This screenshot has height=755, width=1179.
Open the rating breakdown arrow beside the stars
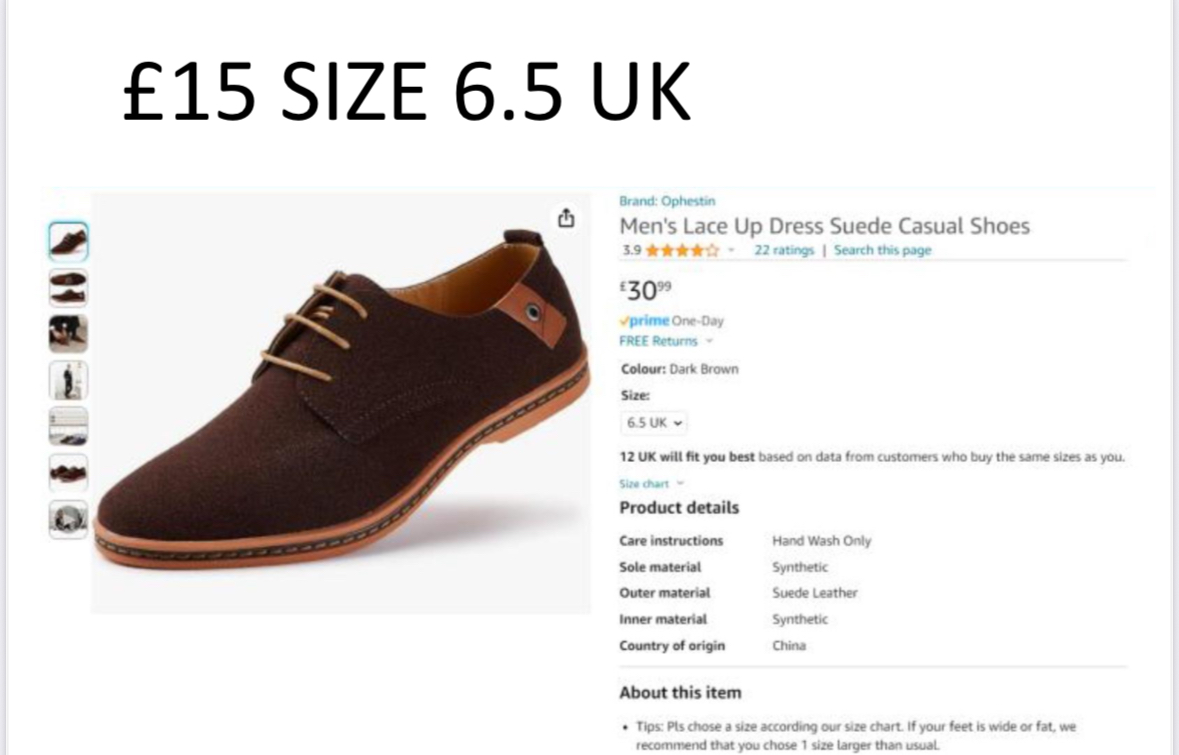pyautogui.click(x=731, y=251)
